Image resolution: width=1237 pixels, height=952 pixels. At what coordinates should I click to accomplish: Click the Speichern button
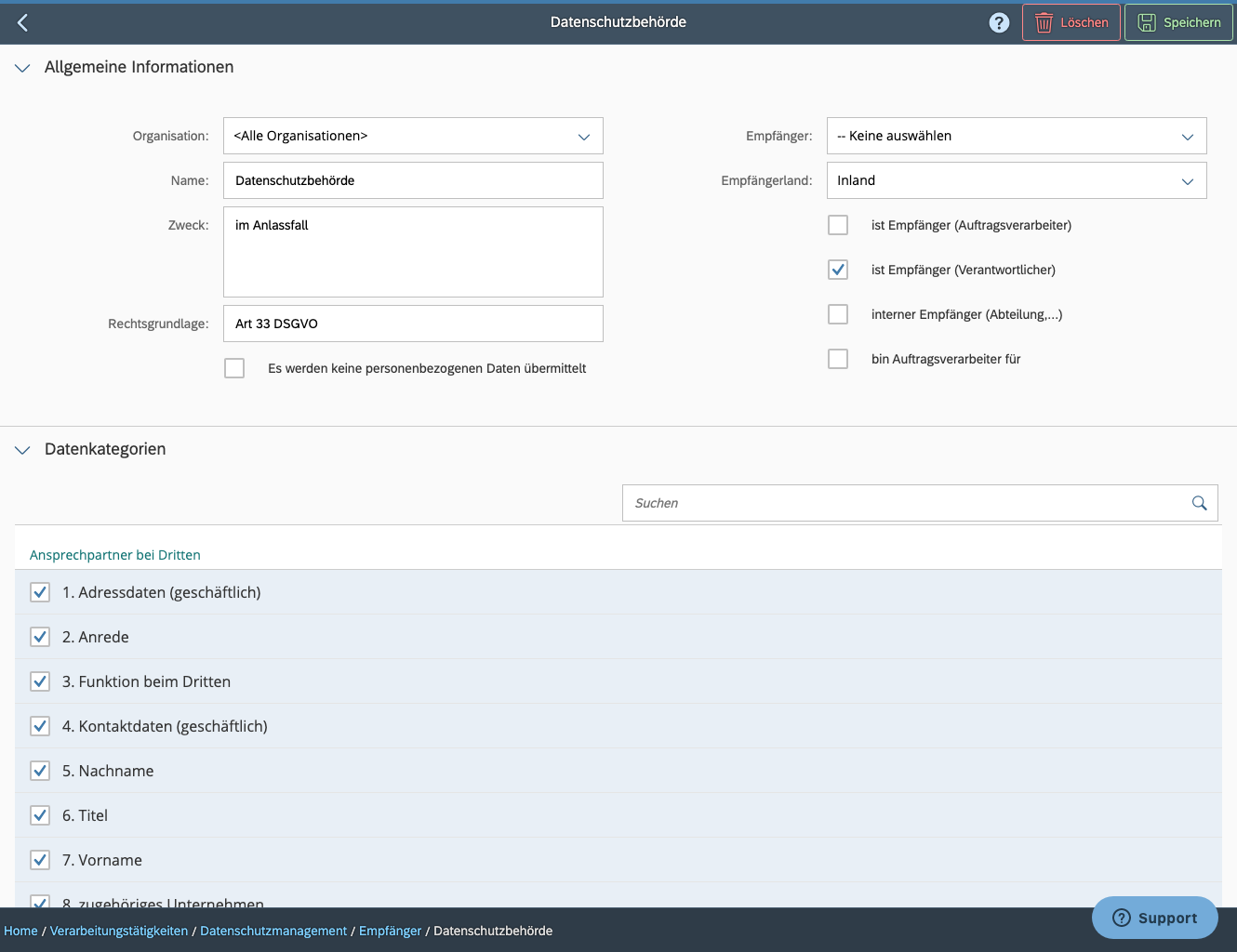click(1178, 21)
